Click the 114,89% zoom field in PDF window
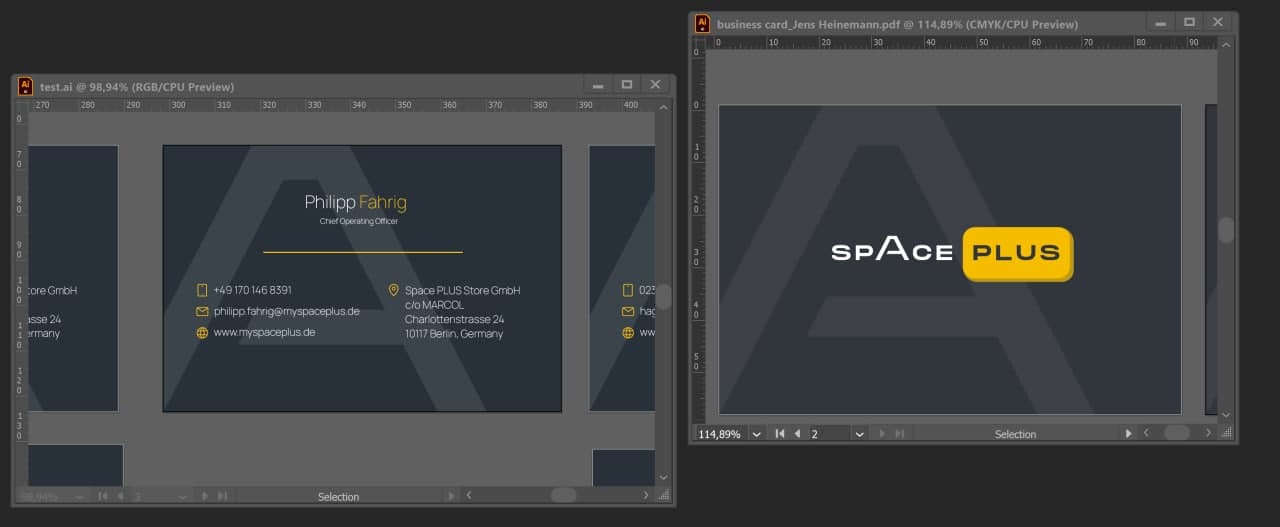Screen dimensions: 1280x527 720,434
